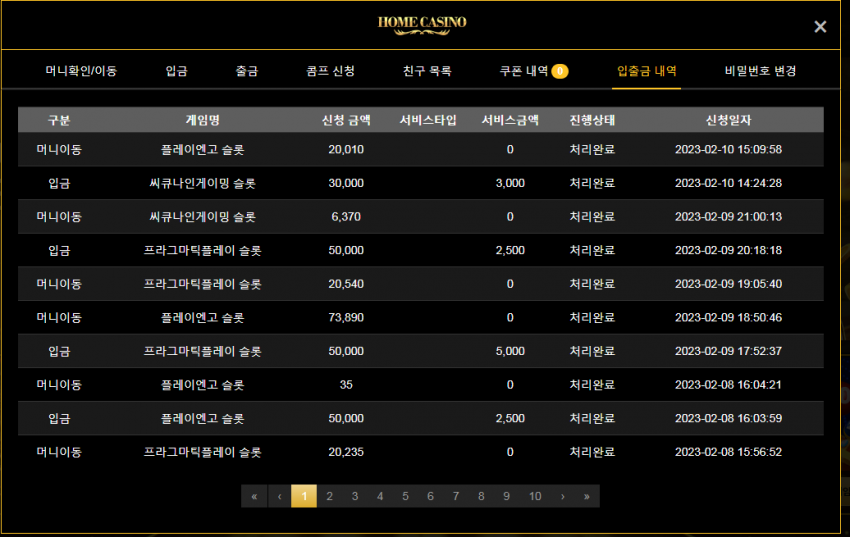Click the 신청 금액 column header
This screenshot has height=537, width=850.
click(x=346, y=120)
